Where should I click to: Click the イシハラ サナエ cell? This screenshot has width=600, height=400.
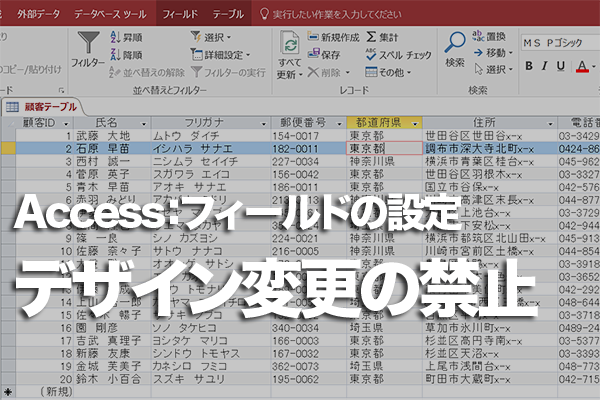[x=211, y=149]
